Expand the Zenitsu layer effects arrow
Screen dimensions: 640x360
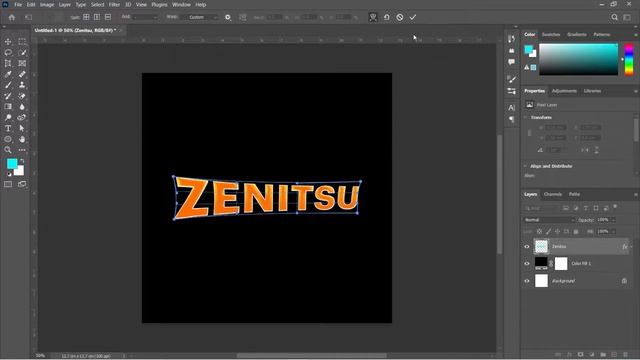[x=631, y=247]
